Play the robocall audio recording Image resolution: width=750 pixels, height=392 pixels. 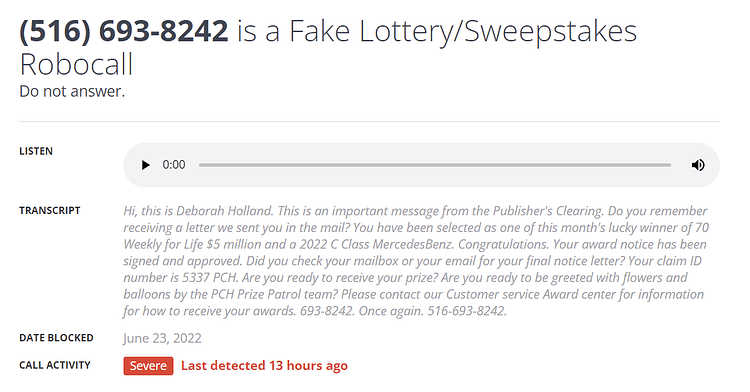coord(145,165)
